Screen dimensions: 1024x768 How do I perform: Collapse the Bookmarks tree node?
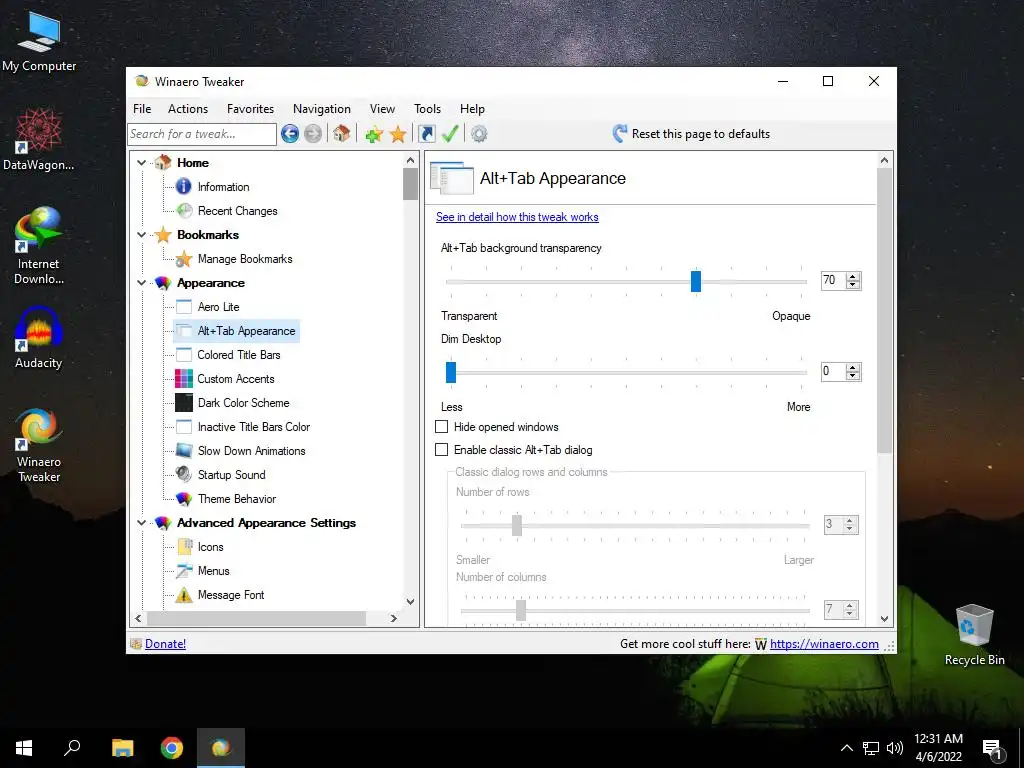pos(142,234)
